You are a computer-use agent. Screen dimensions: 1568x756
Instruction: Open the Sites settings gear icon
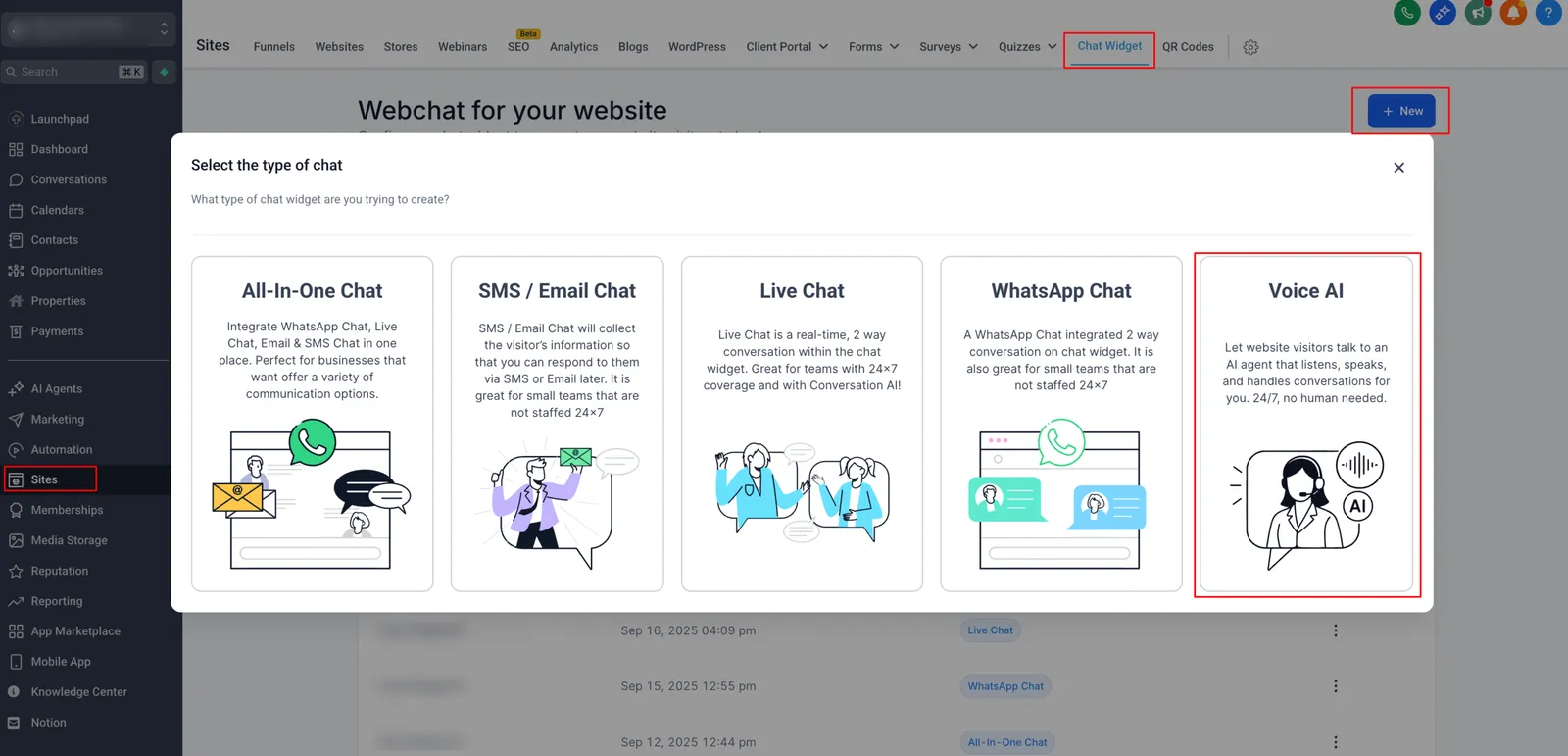pos(1250,47)
